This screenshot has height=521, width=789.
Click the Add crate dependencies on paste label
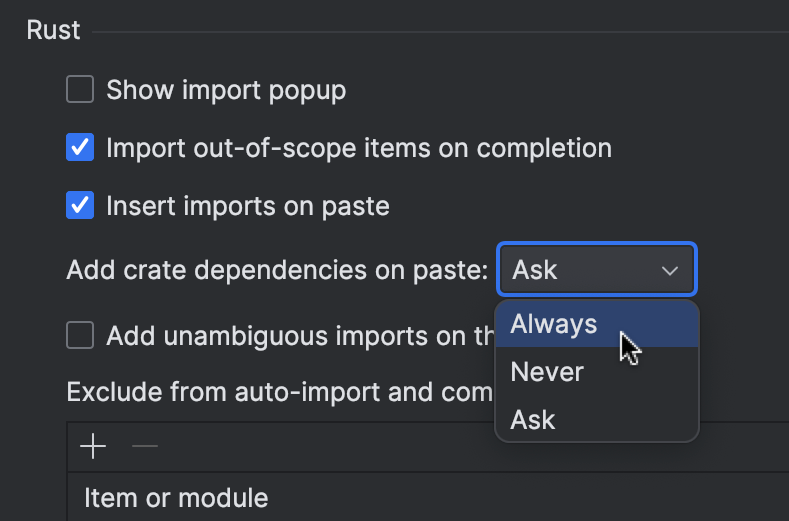[x=277, y=270]
